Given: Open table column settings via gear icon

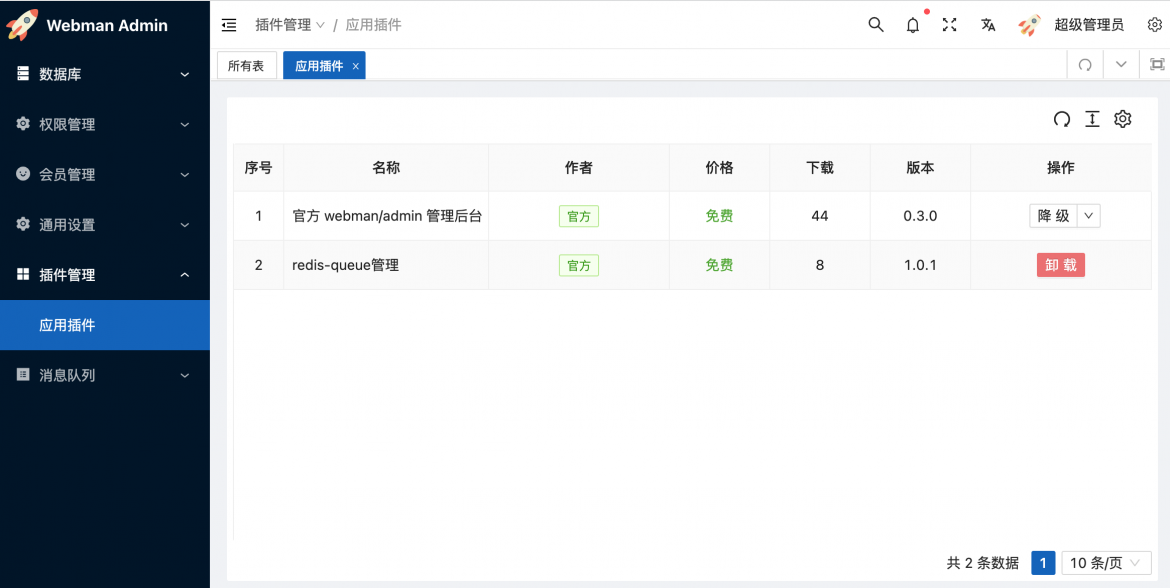Looking at the screenshot, I should pyautogui.click(x=1122, y=118).
